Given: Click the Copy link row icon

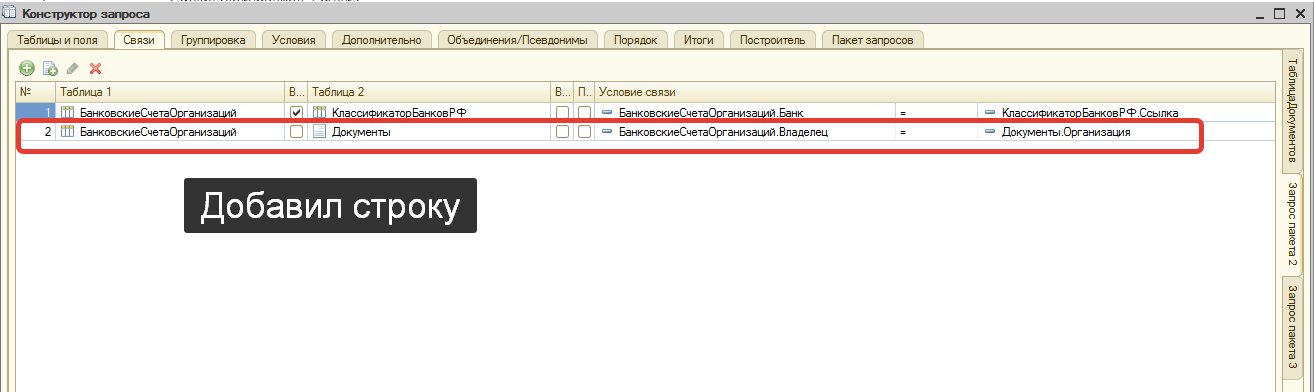Looking at the screenshot, I should click(50, 69).
